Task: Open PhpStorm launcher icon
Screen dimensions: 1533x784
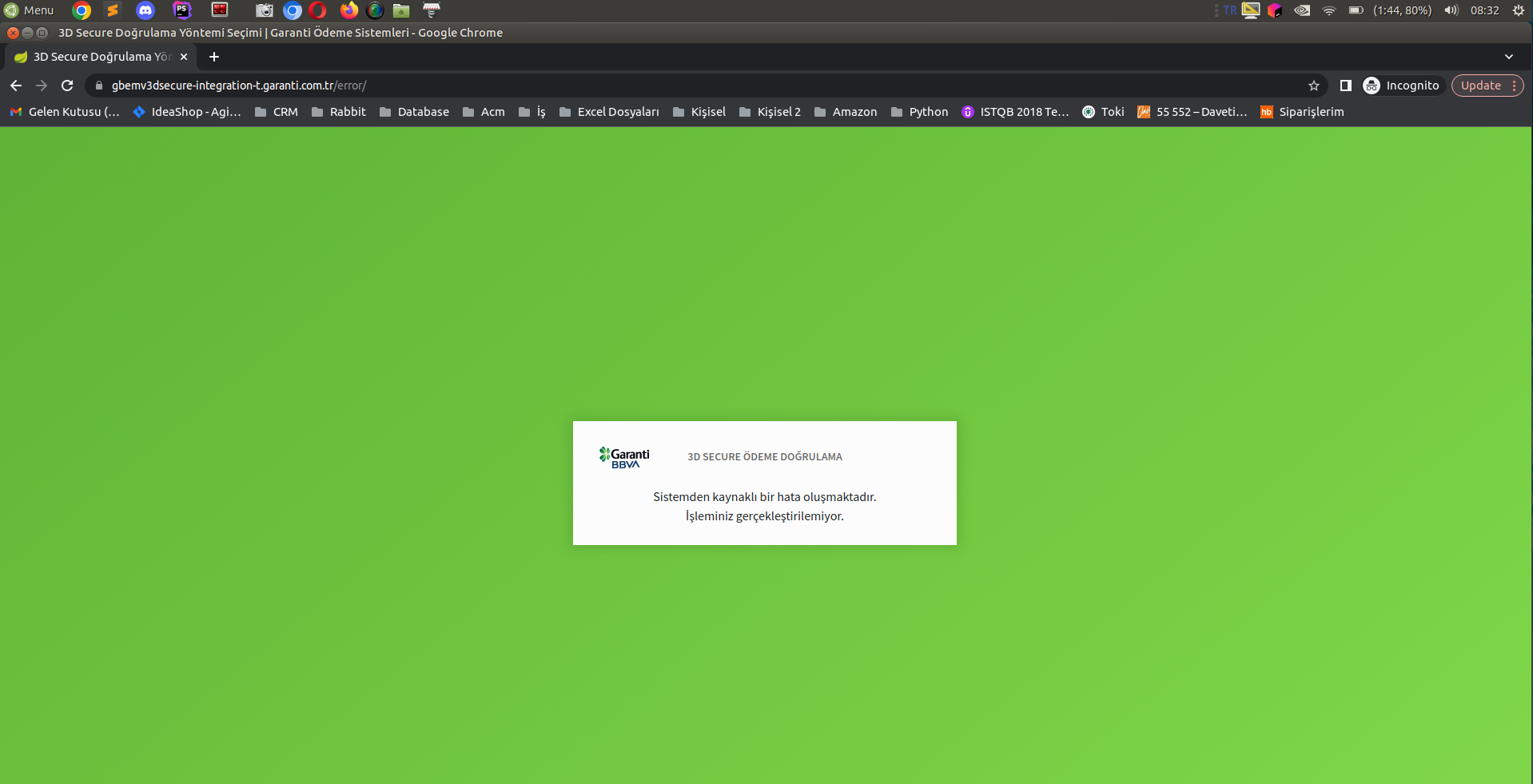Action: pos(182,10)
